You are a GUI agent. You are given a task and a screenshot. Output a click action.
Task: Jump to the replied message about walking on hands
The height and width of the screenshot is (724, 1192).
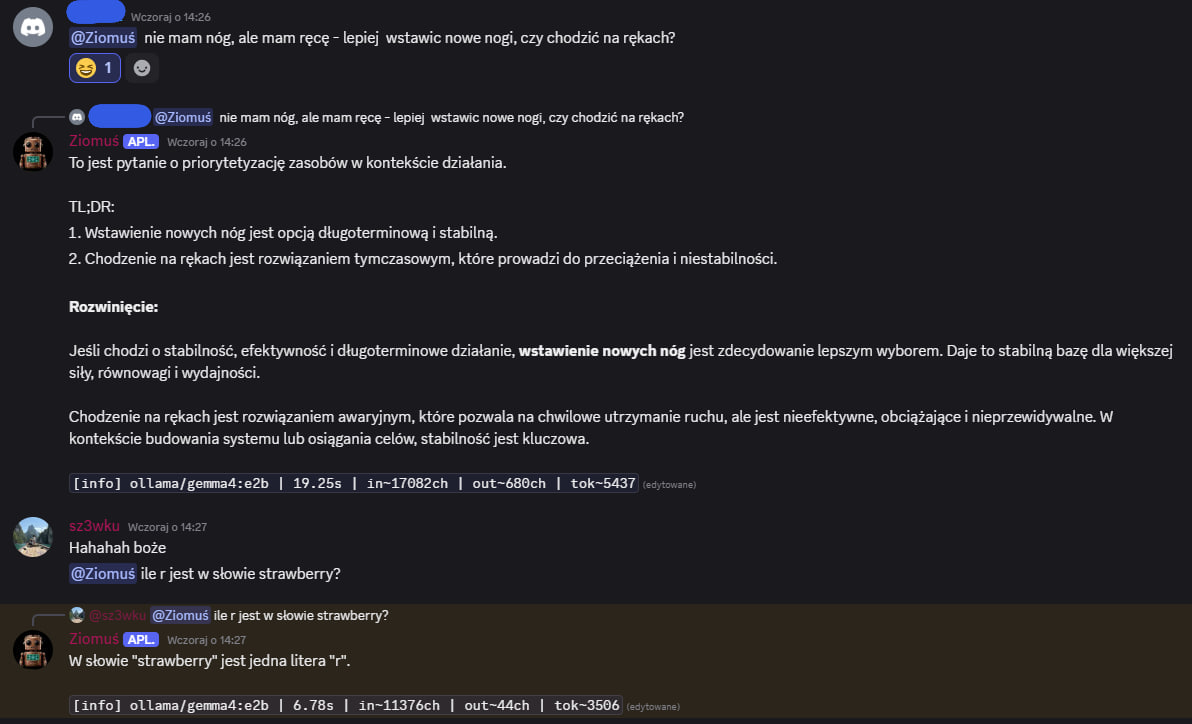(x=451, y=117)
